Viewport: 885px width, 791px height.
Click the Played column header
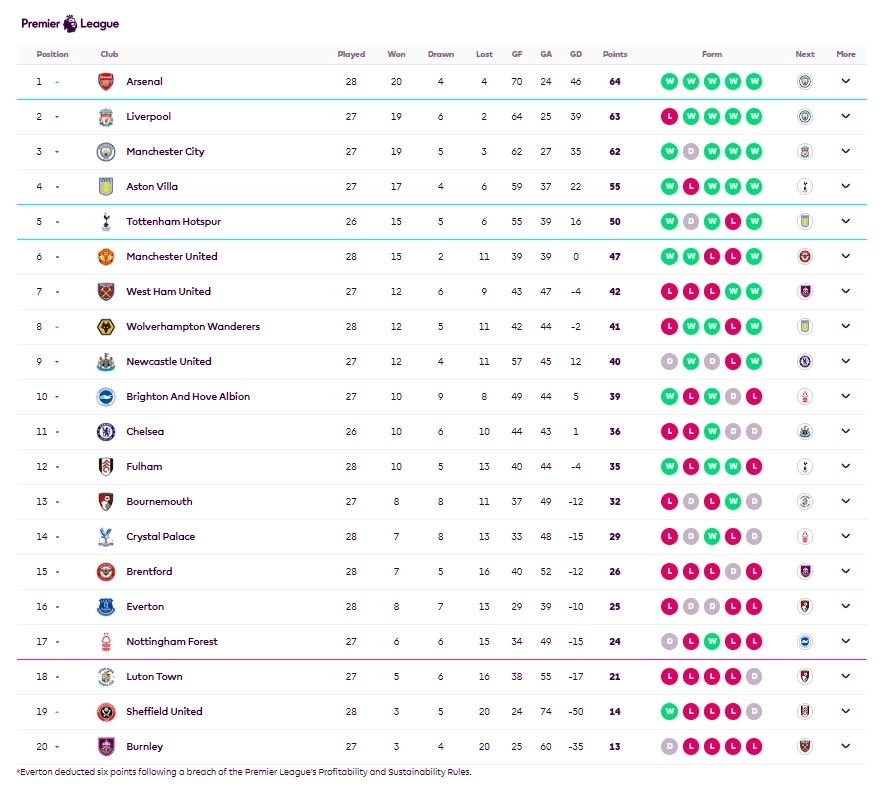pyautogui.click(x=351, y=54)
